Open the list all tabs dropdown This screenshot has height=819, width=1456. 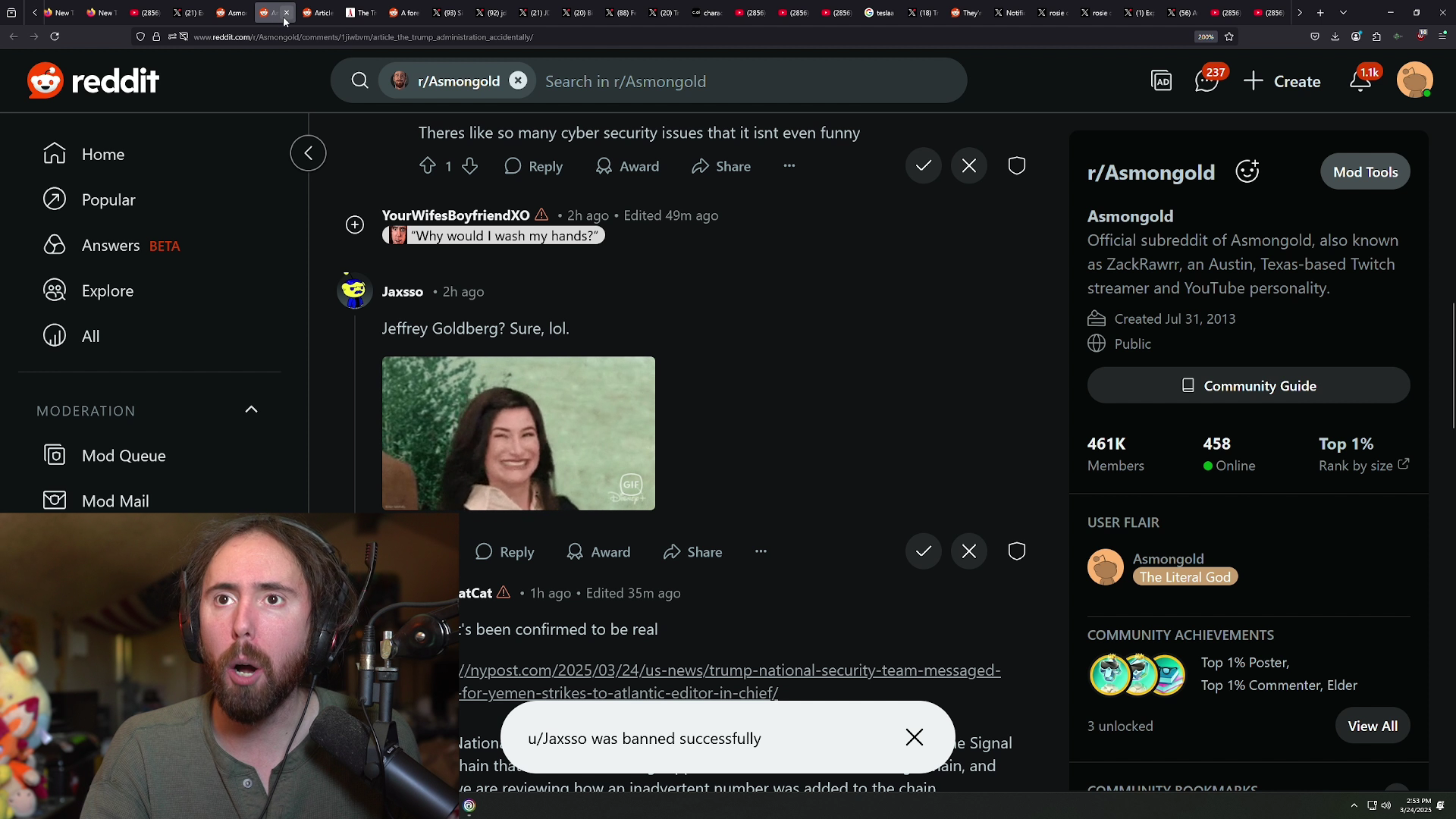[1343, 13]
